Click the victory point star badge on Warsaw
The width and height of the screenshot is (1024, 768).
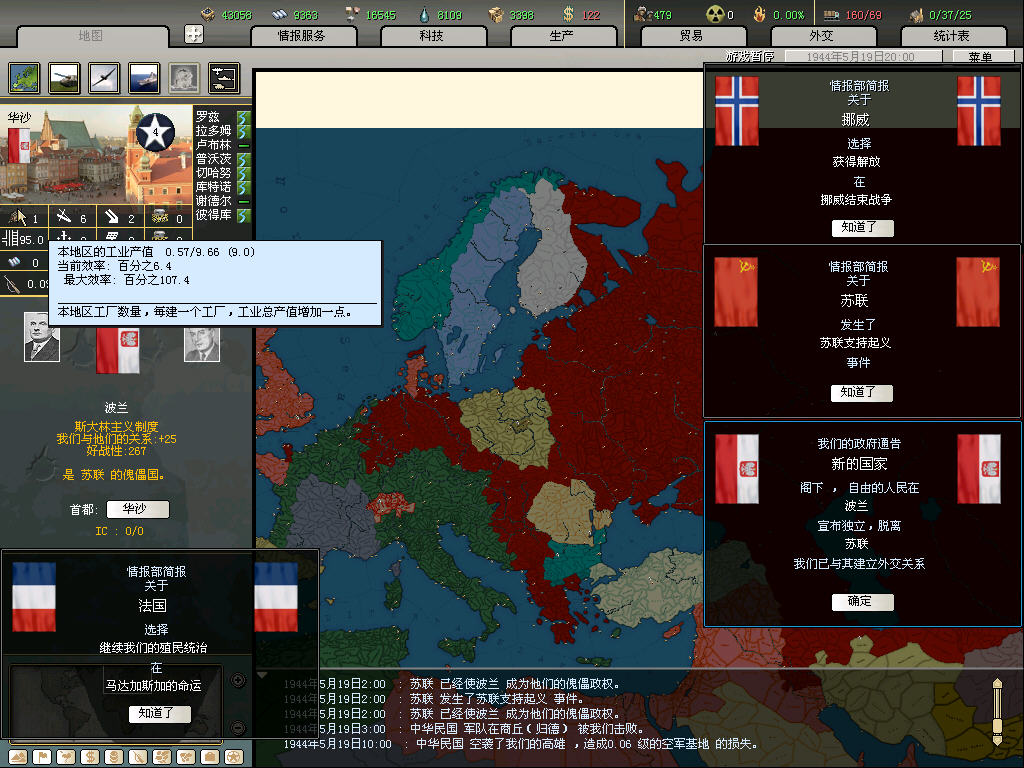[155, 132]
